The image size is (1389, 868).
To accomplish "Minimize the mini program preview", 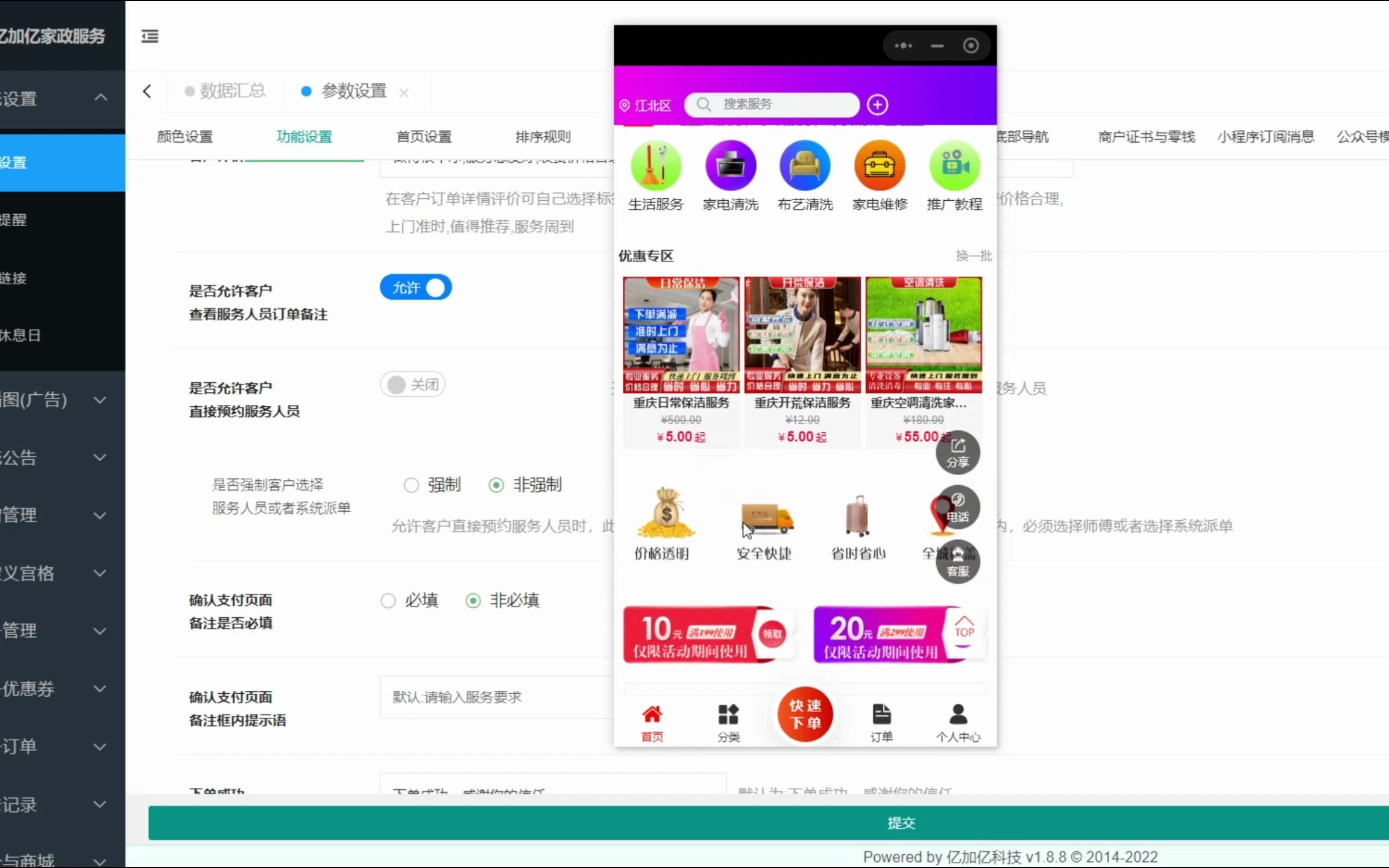I will pyautogui.click(x=937, y=46).
